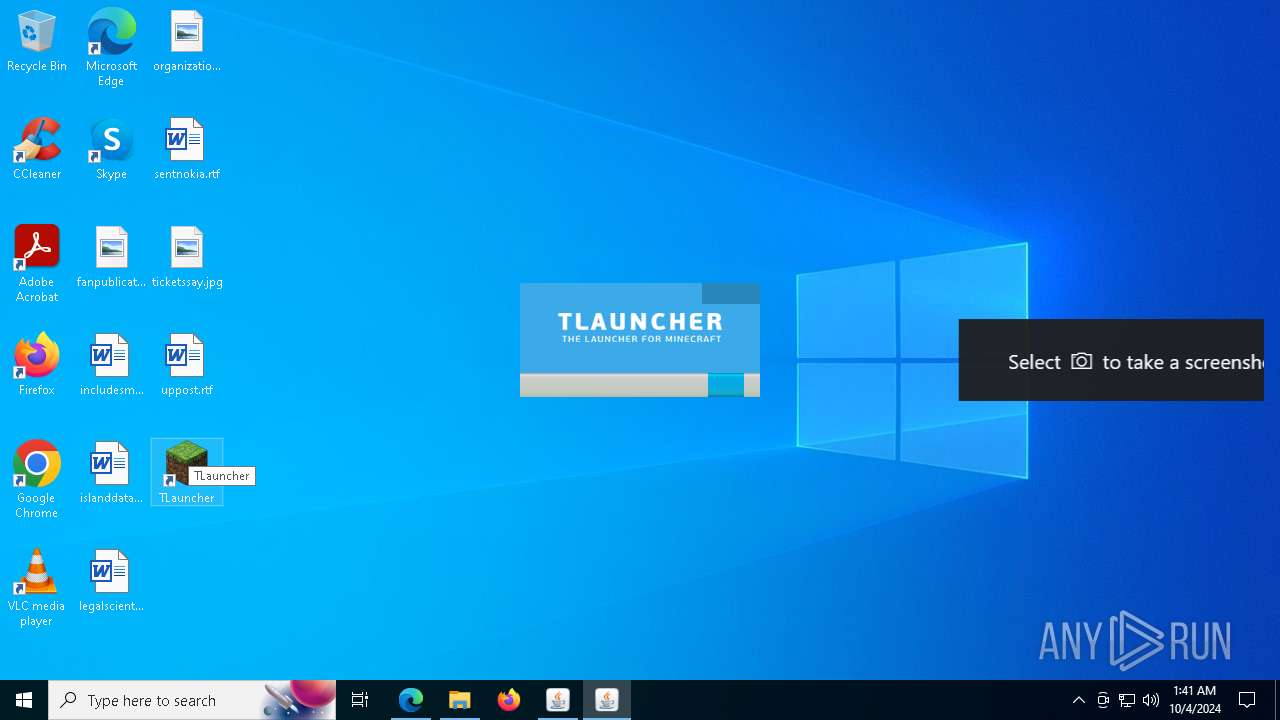Click the screenshot tip notification
Viewport: 1280px width, 720px height.
pyautogui.click(x=1111, y=360)
